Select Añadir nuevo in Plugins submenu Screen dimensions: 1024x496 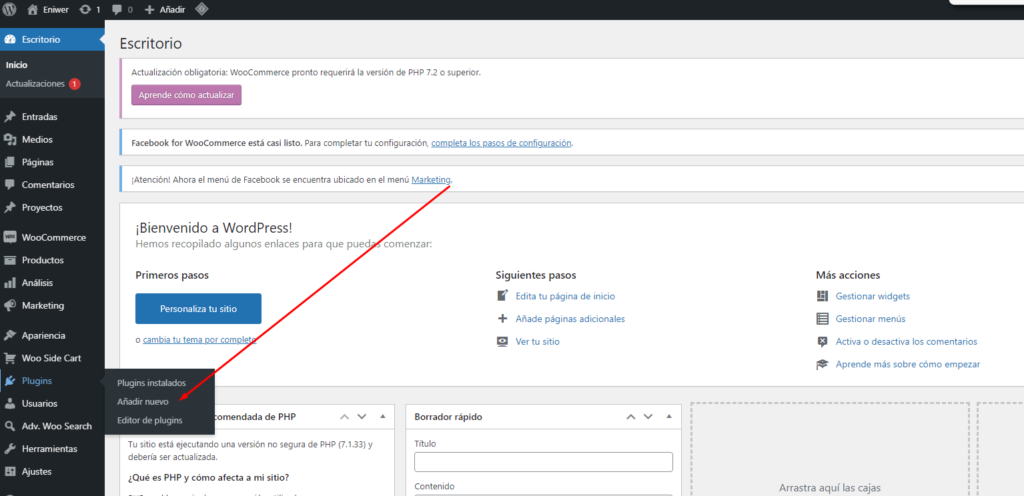click(142, 401)
